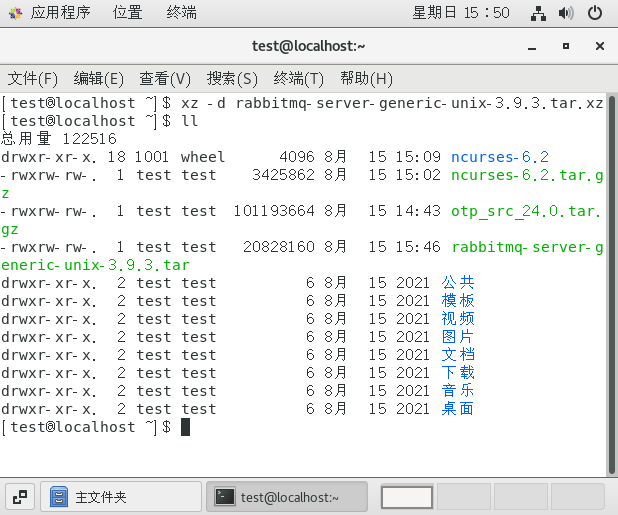Switch to 主文件夹 window in taskbar

click(121, 497)
